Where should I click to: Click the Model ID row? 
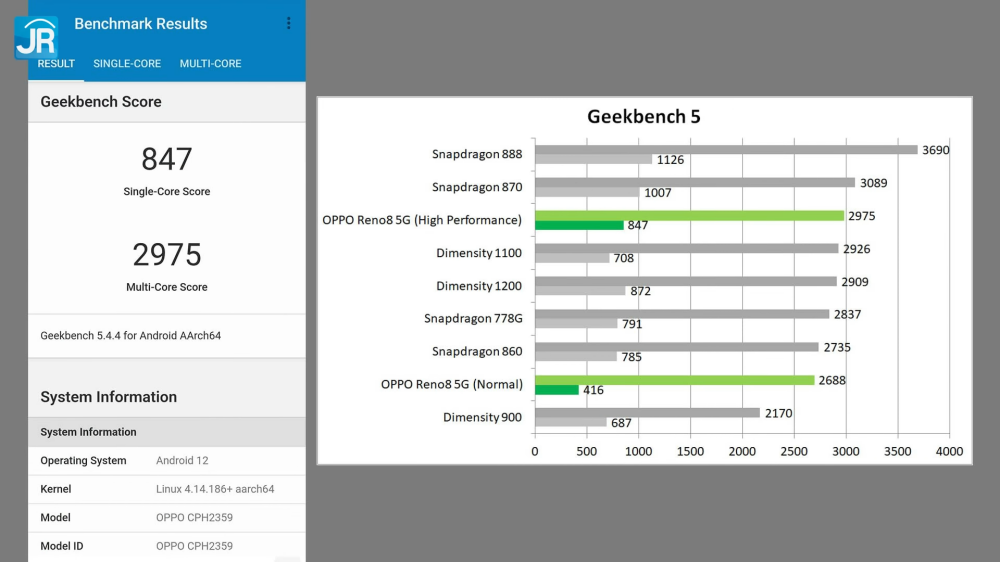pos(166,546)
